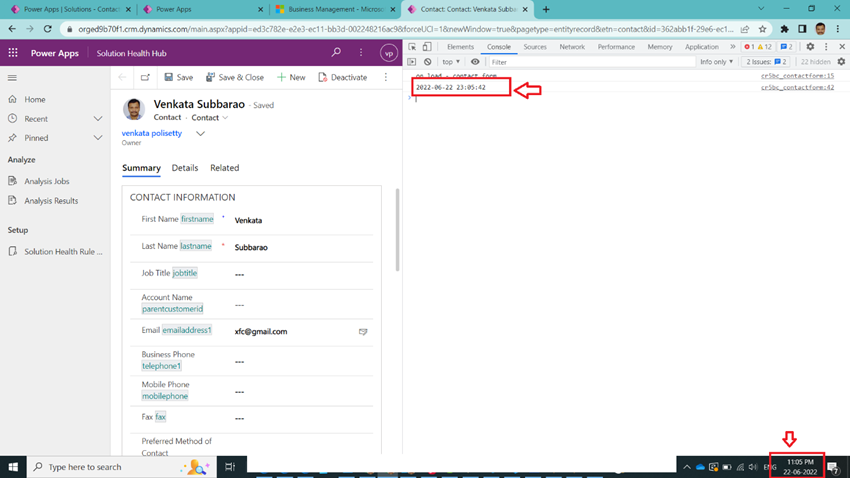The width and height of the screenshot is (850, 478).
Task: Expand the header fields chevron
Action: 201,134
